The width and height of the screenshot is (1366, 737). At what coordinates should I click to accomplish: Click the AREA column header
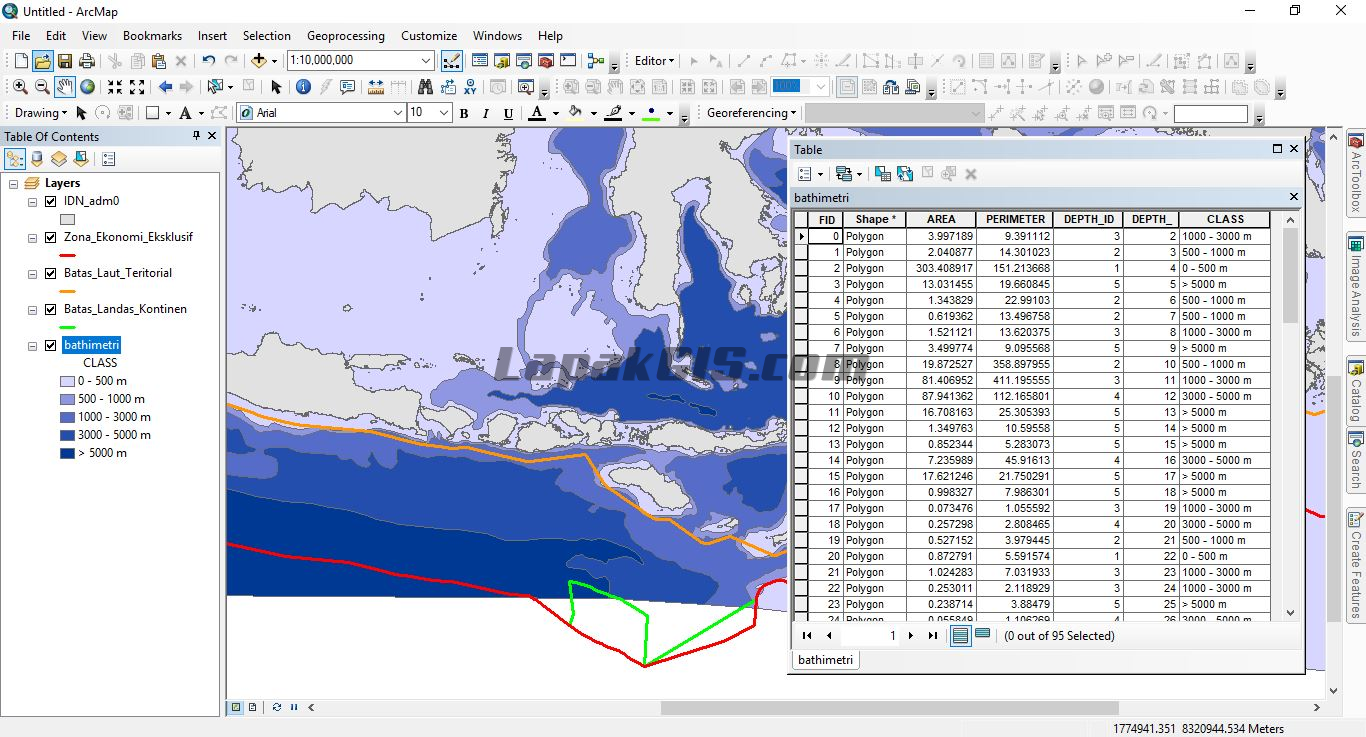coord(940,219)
